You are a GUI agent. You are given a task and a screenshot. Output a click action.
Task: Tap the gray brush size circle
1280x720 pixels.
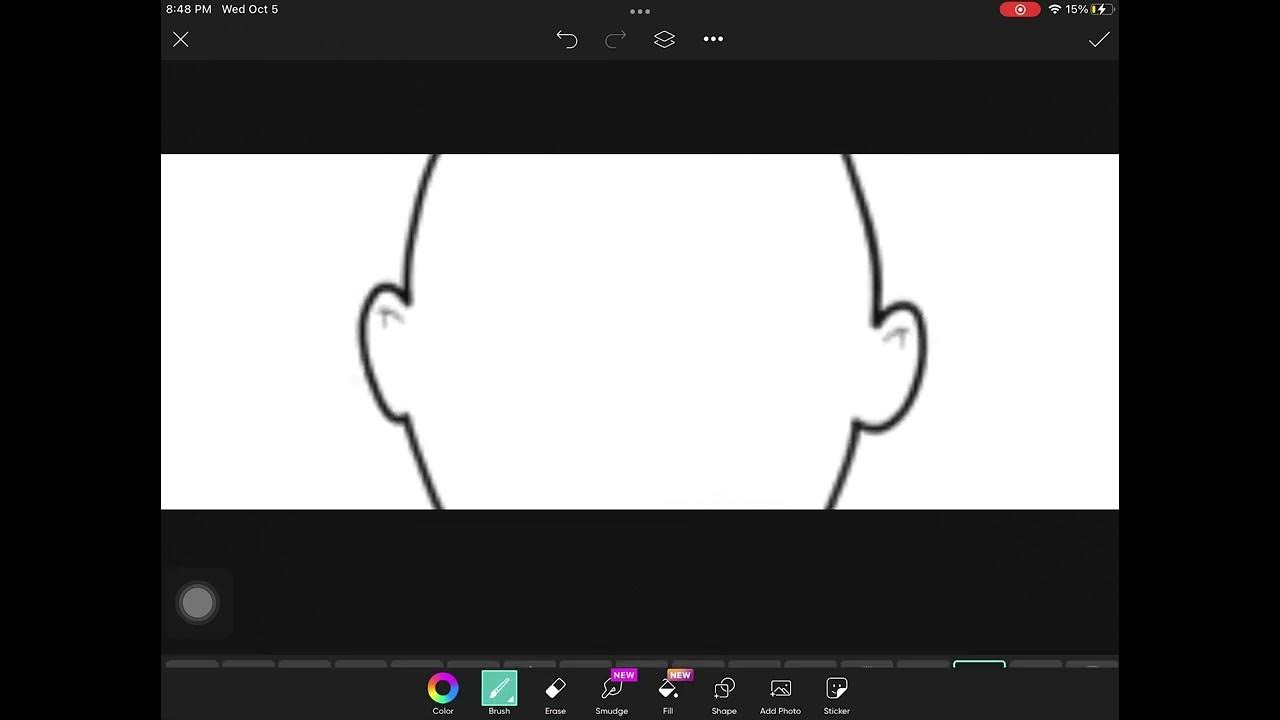(x=197, y=602)
